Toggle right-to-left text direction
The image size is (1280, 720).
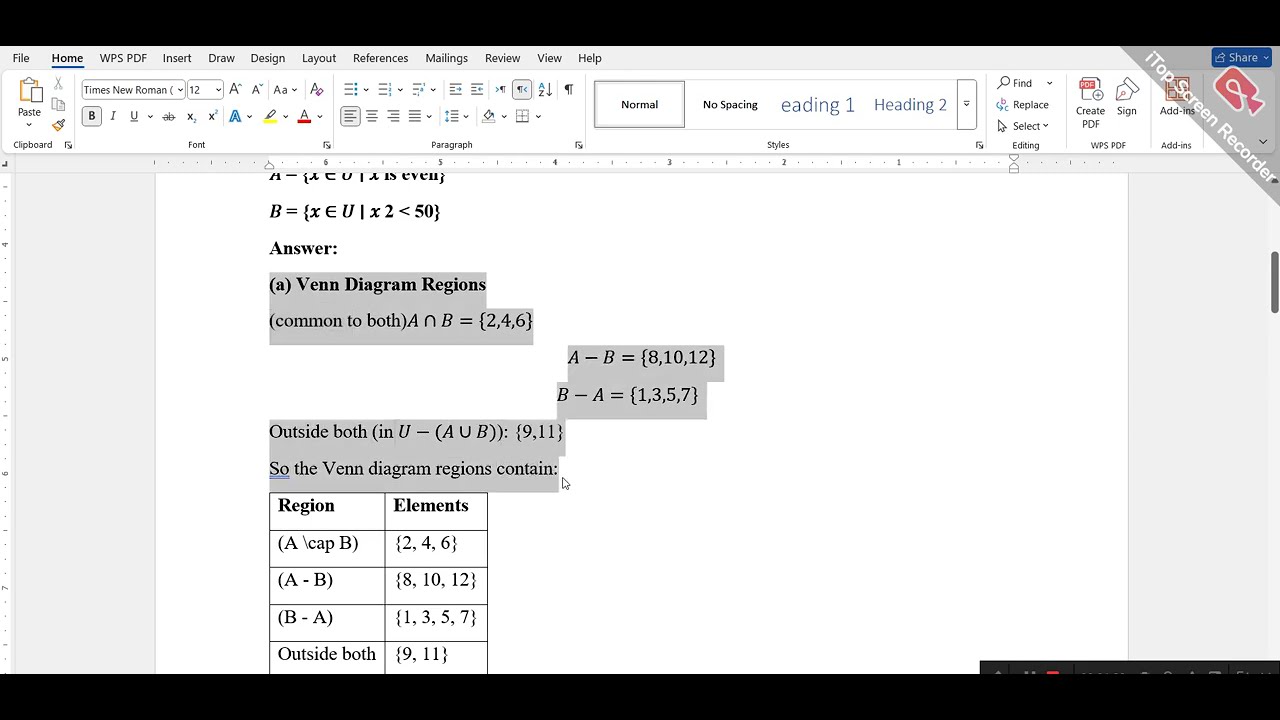(522, 89)
